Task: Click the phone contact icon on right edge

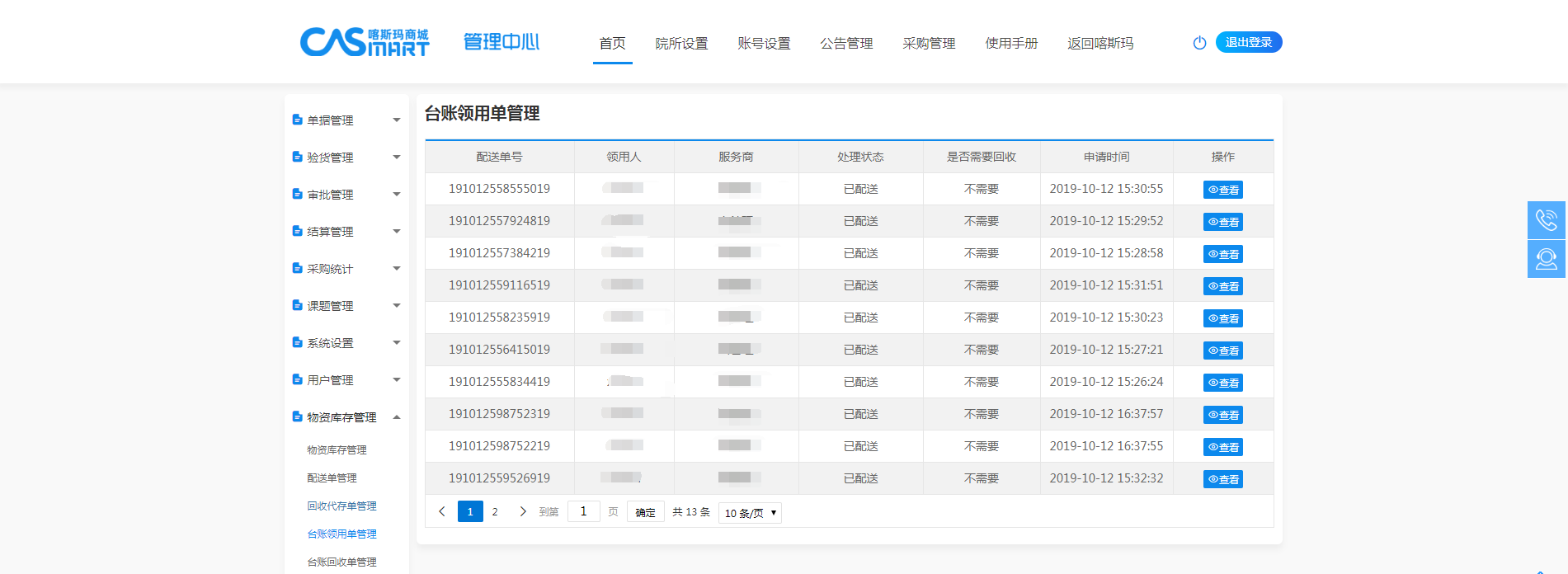Action: pos(1546,220)
